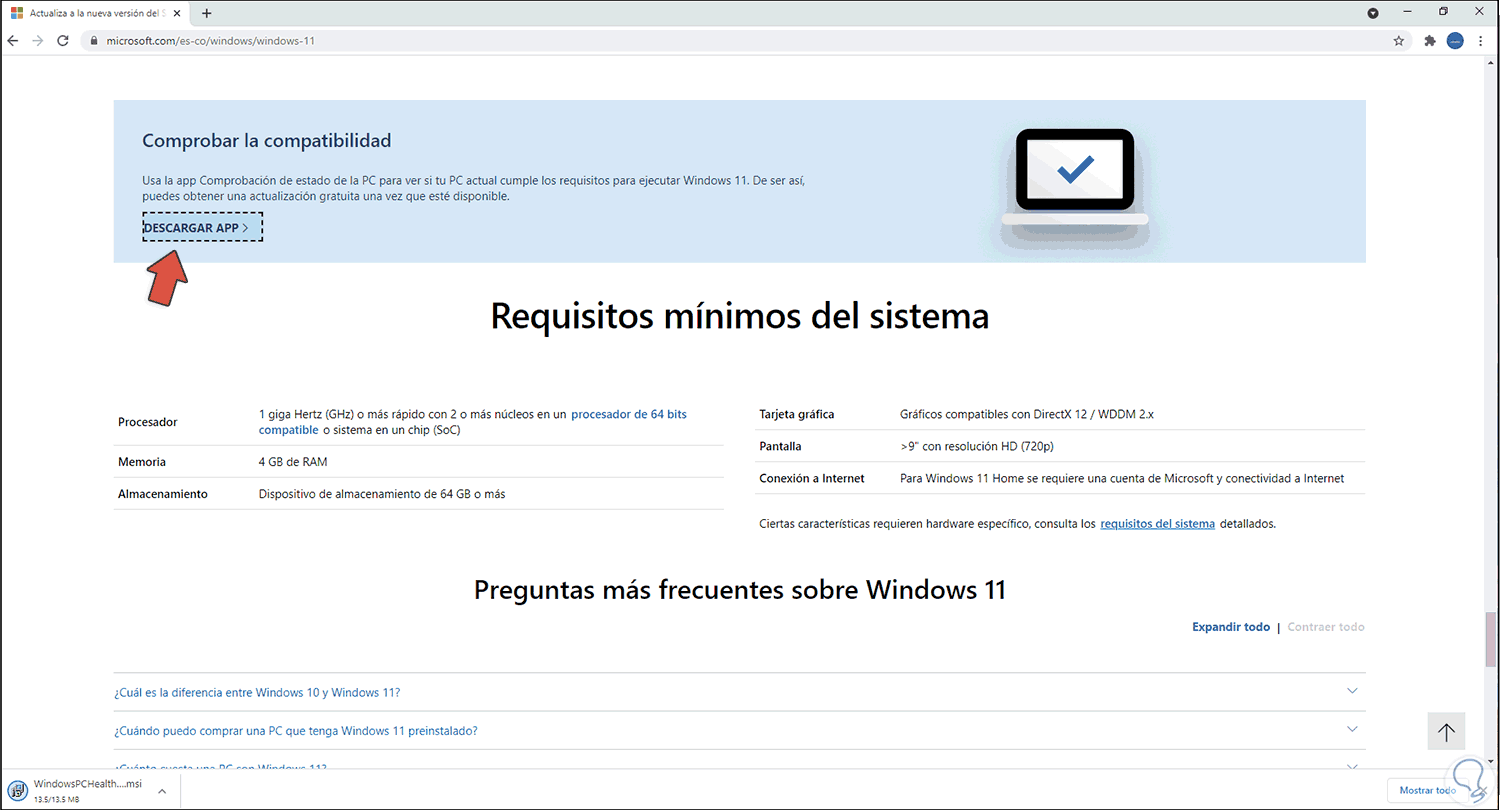Screen dimensions: 1500x810
Task: Click the >9" con resolución HD (720p) value
Action: pos(977,446)
